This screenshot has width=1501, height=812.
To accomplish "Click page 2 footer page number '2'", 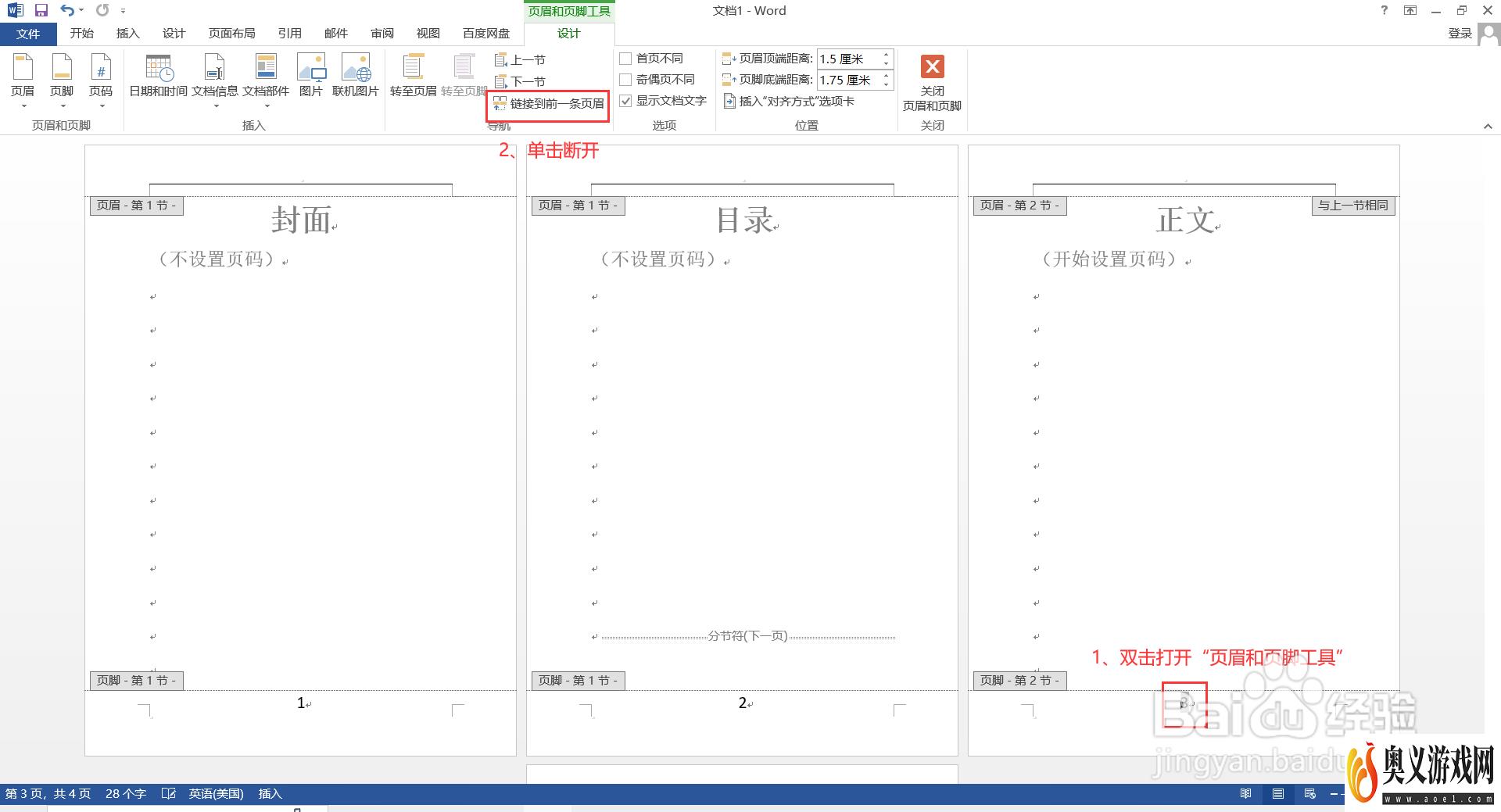I will 743,703.
